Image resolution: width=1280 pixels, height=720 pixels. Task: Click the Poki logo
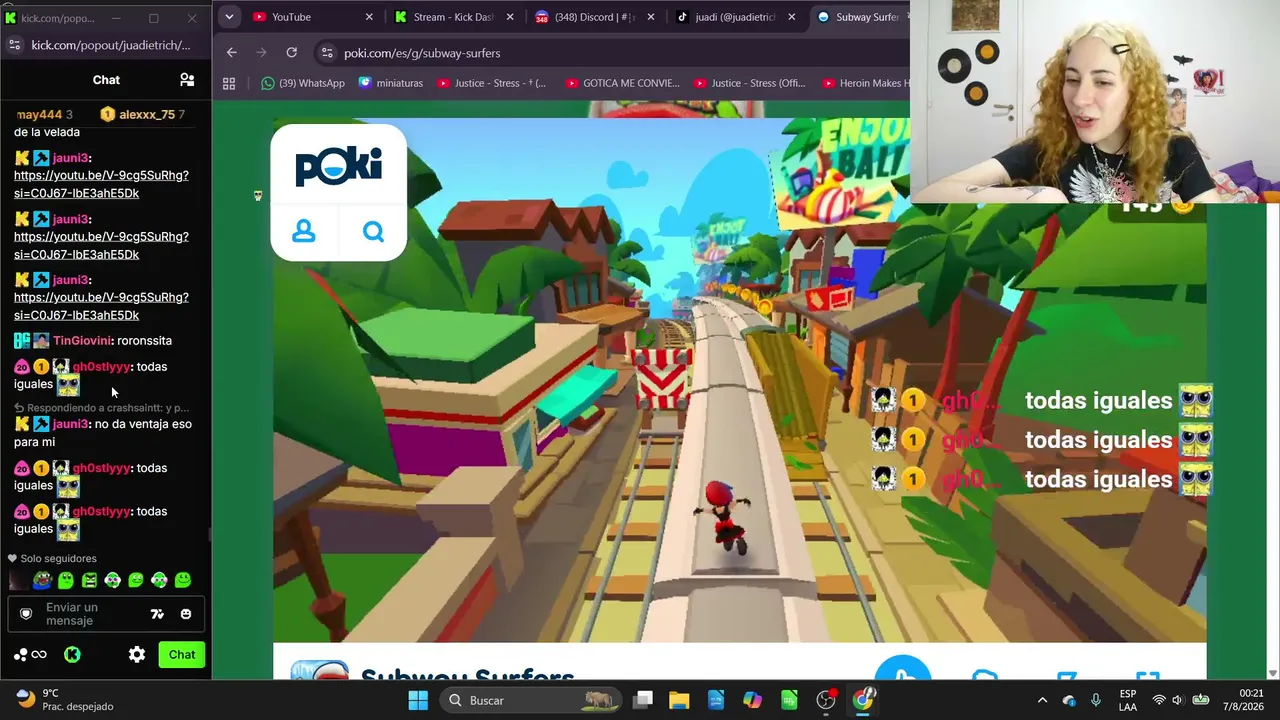pyautogui.click(x=338, y=165)
